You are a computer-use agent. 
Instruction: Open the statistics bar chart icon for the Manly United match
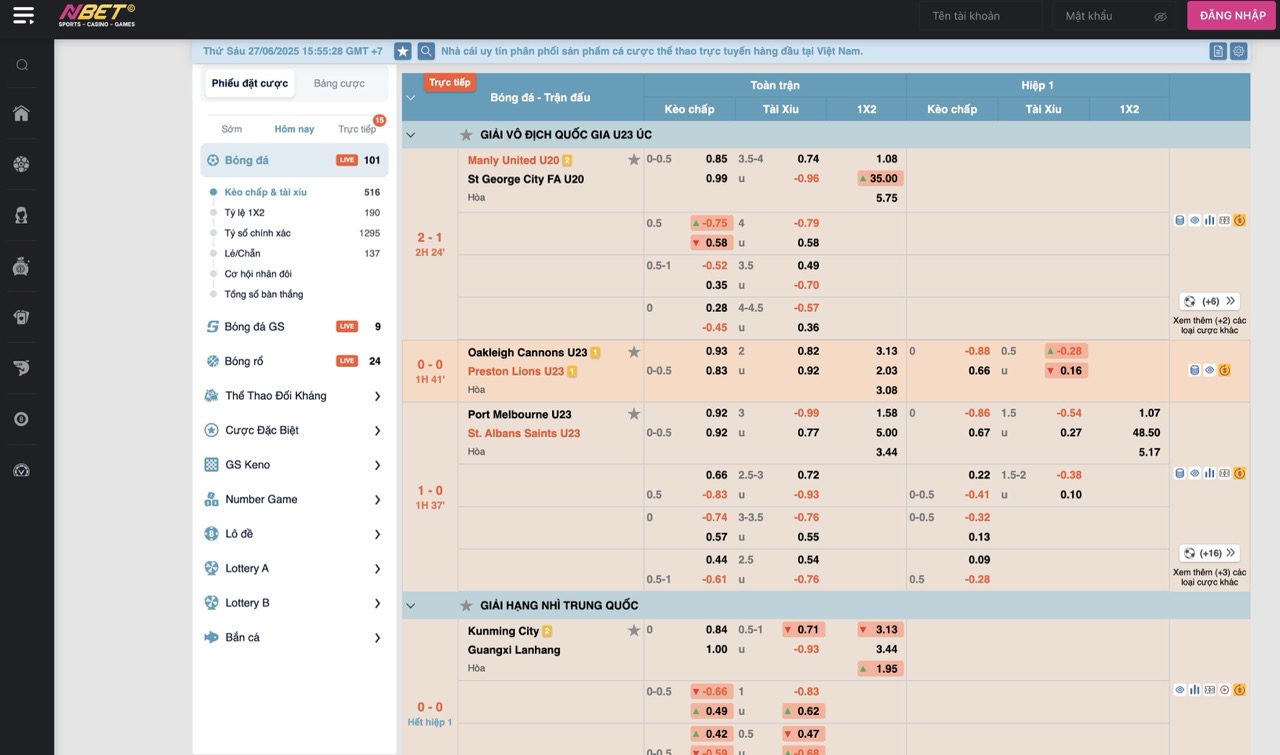tap(1209, 220)
